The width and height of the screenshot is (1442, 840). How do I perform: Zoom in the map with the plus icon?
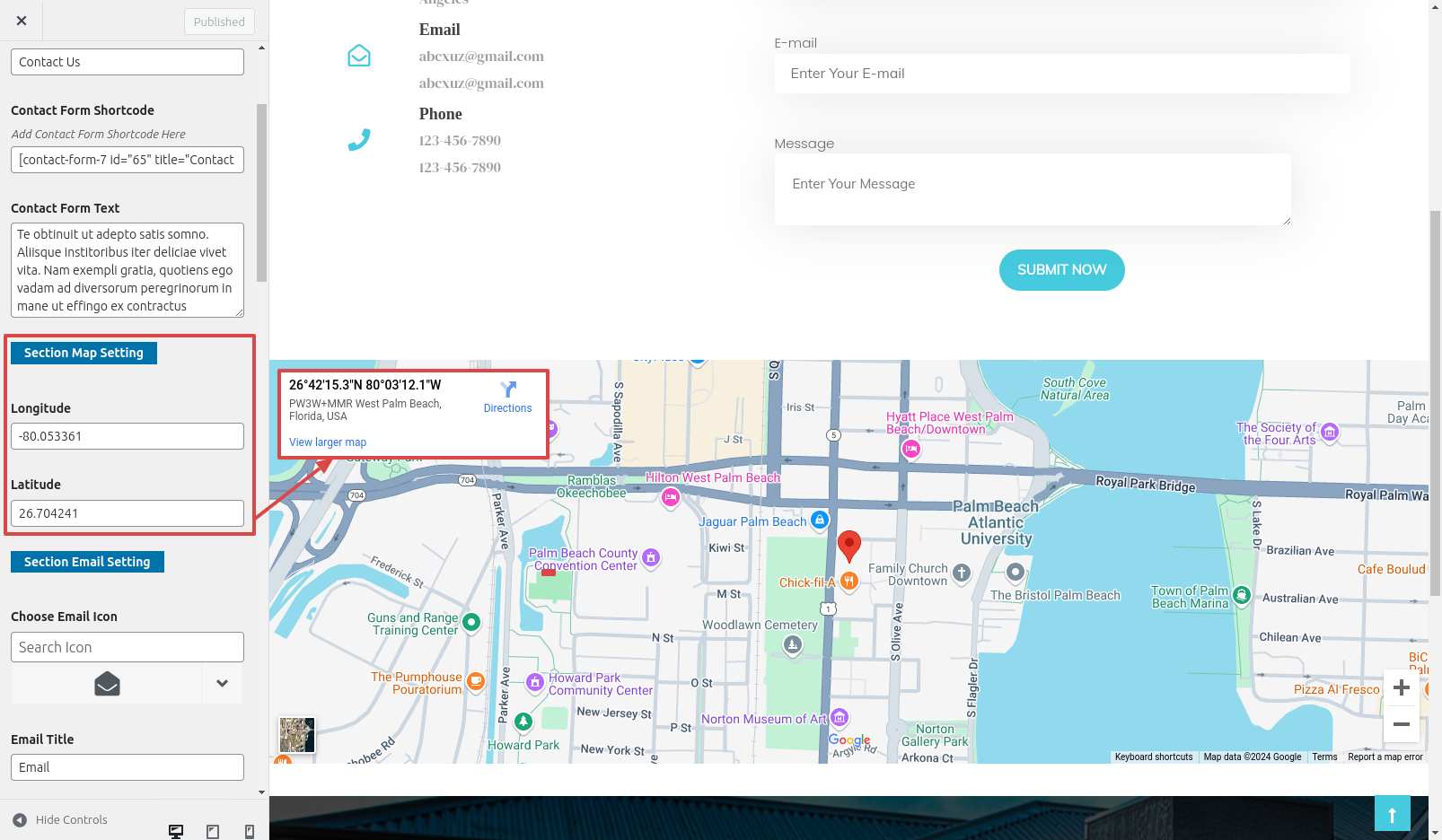pyautogui.click(x=1401, y=688)
